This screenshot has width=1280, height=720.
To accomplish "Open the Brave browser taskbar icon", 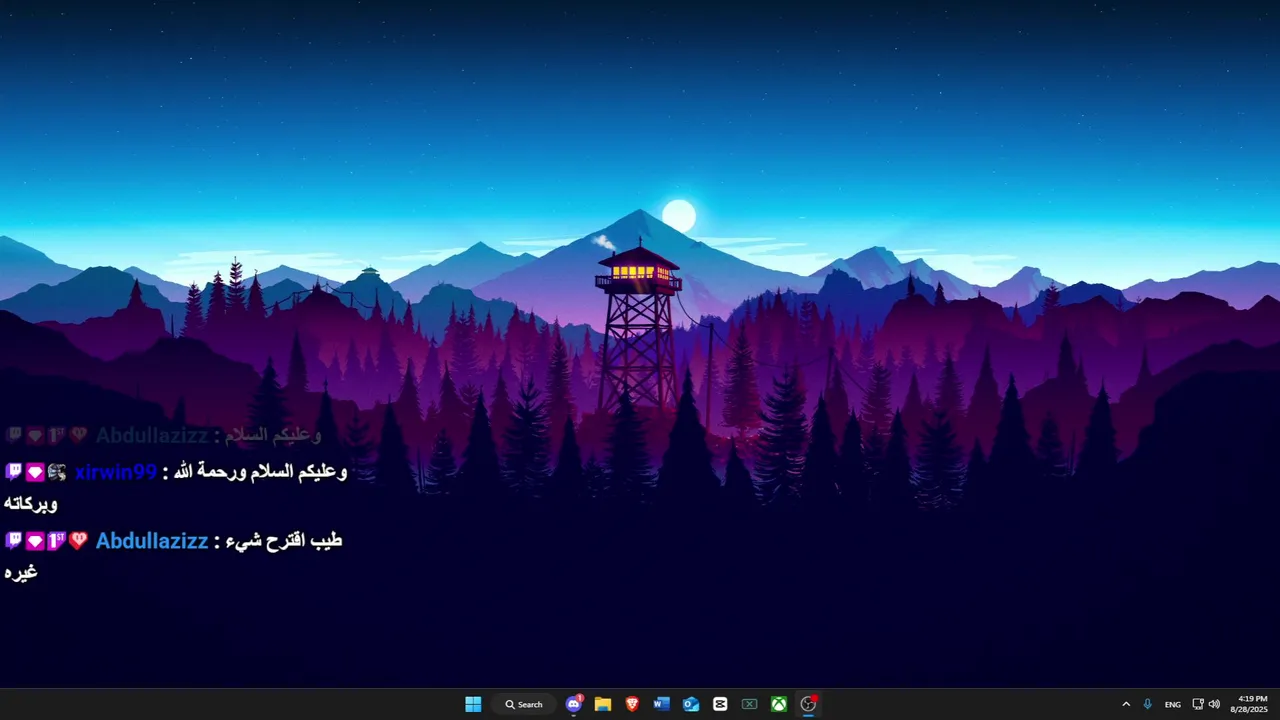I will coord(632,704).
